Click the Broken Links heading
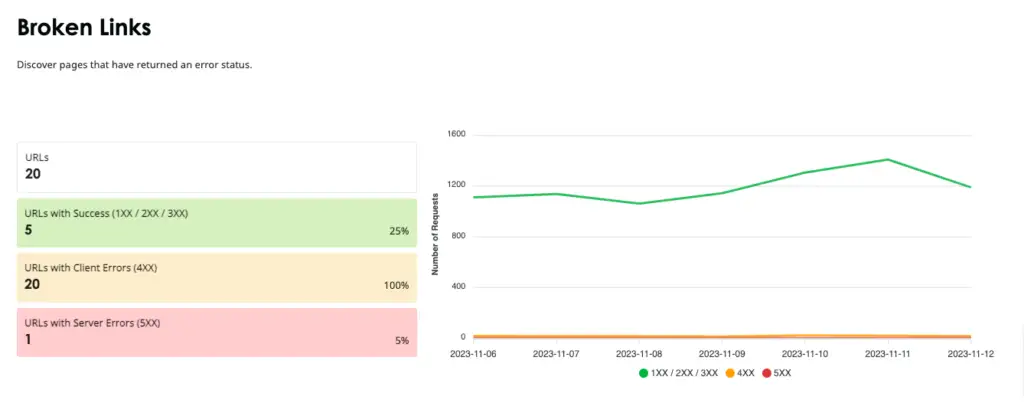 tap(84, 27)
